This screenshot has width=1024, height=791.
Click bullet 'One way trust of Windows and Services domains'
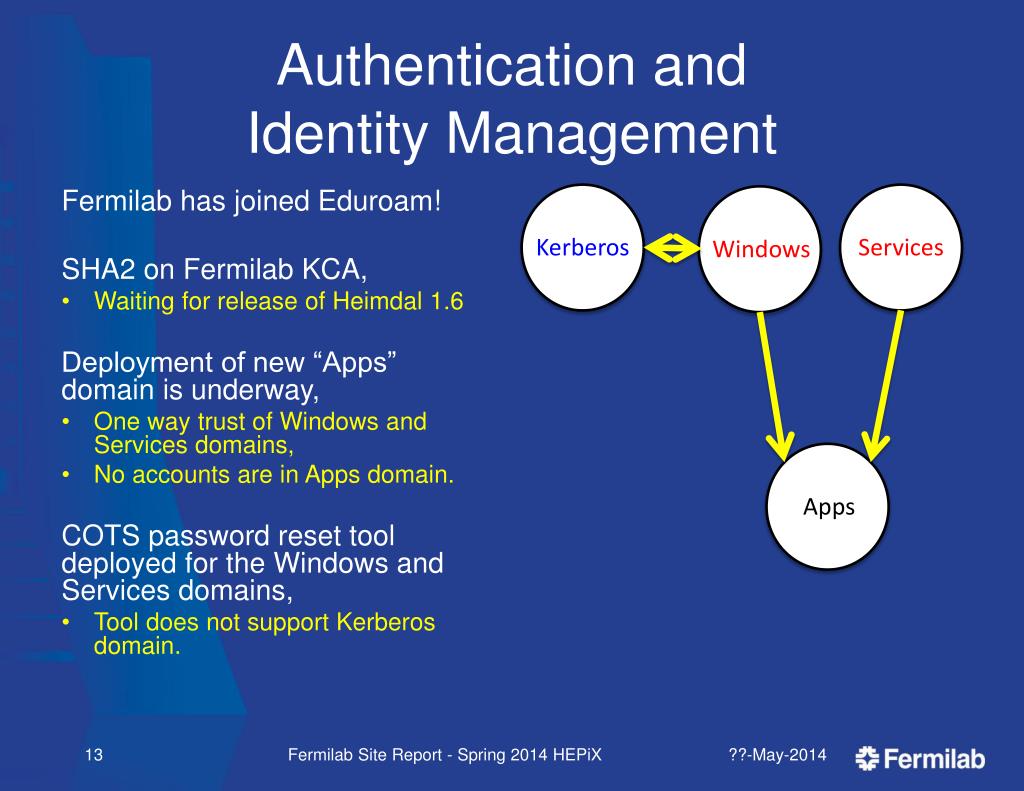(x=260, y=433)
